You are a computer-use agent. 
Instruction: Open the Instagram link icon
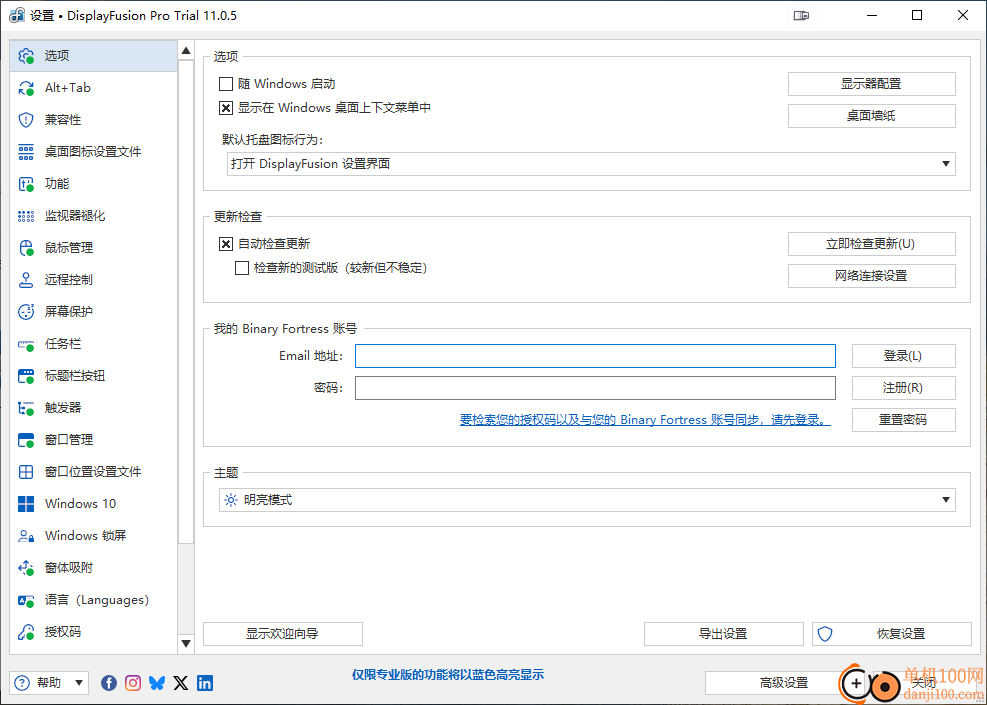[x=133, y=682]
